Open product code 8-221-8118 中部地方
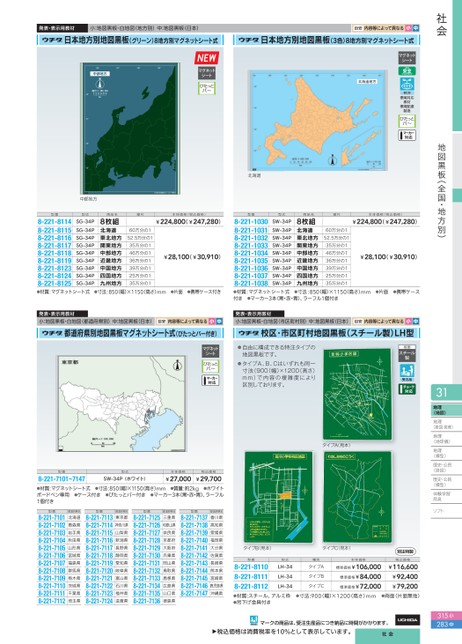Screen dimensions: 462x644 pos(55,253)
